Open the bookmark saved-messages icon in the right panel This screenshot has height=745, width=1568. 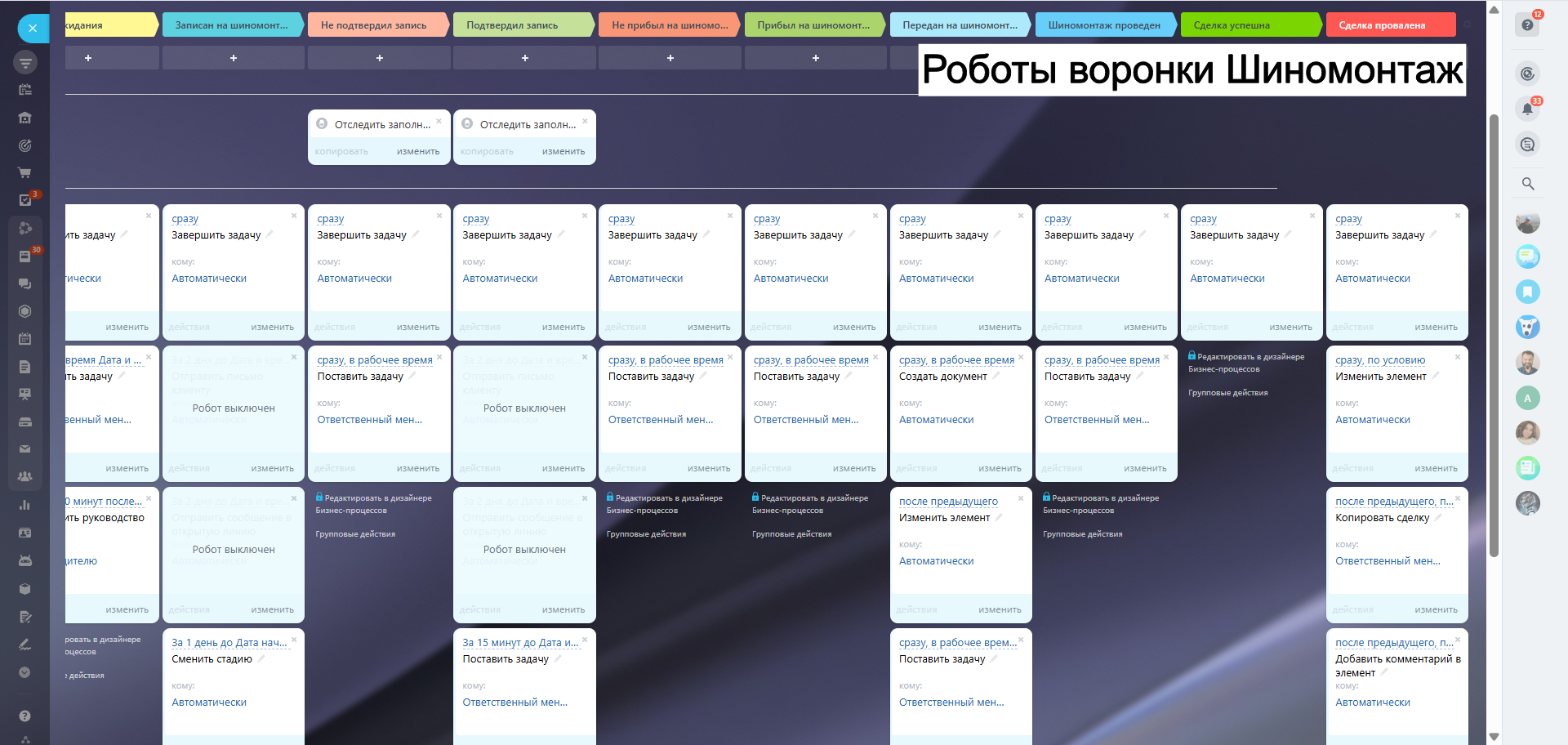point(1527,292)
